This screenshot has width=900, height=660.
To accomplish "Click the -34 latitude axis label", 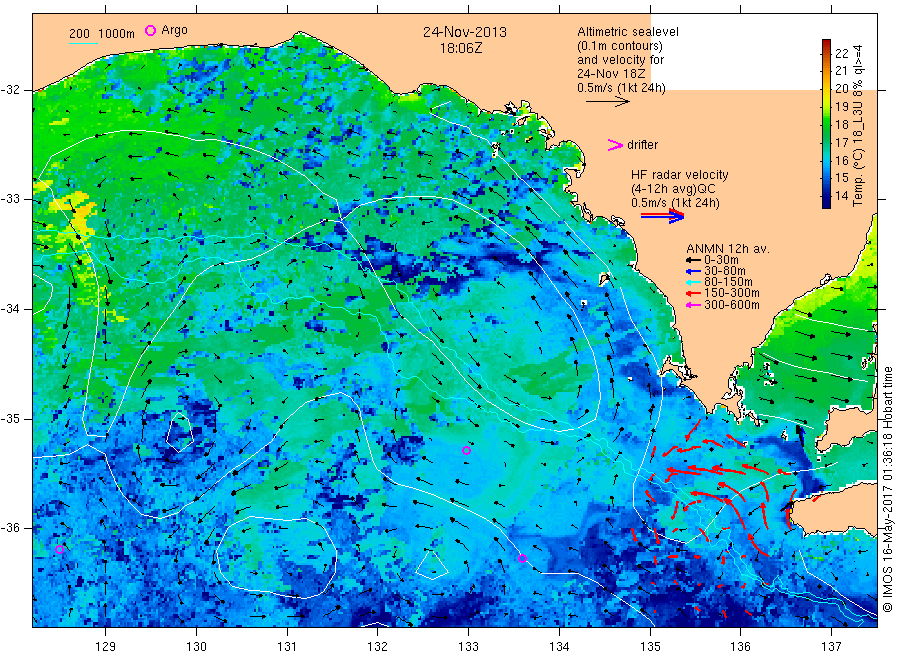I will tap(11, 309).
